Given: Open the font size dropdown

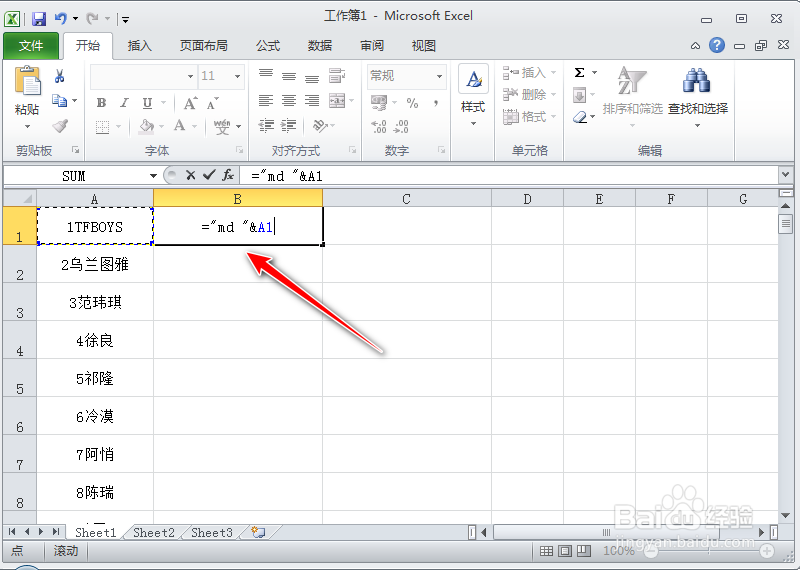Looking at the screenshot, I should click(x=238, y=76).
